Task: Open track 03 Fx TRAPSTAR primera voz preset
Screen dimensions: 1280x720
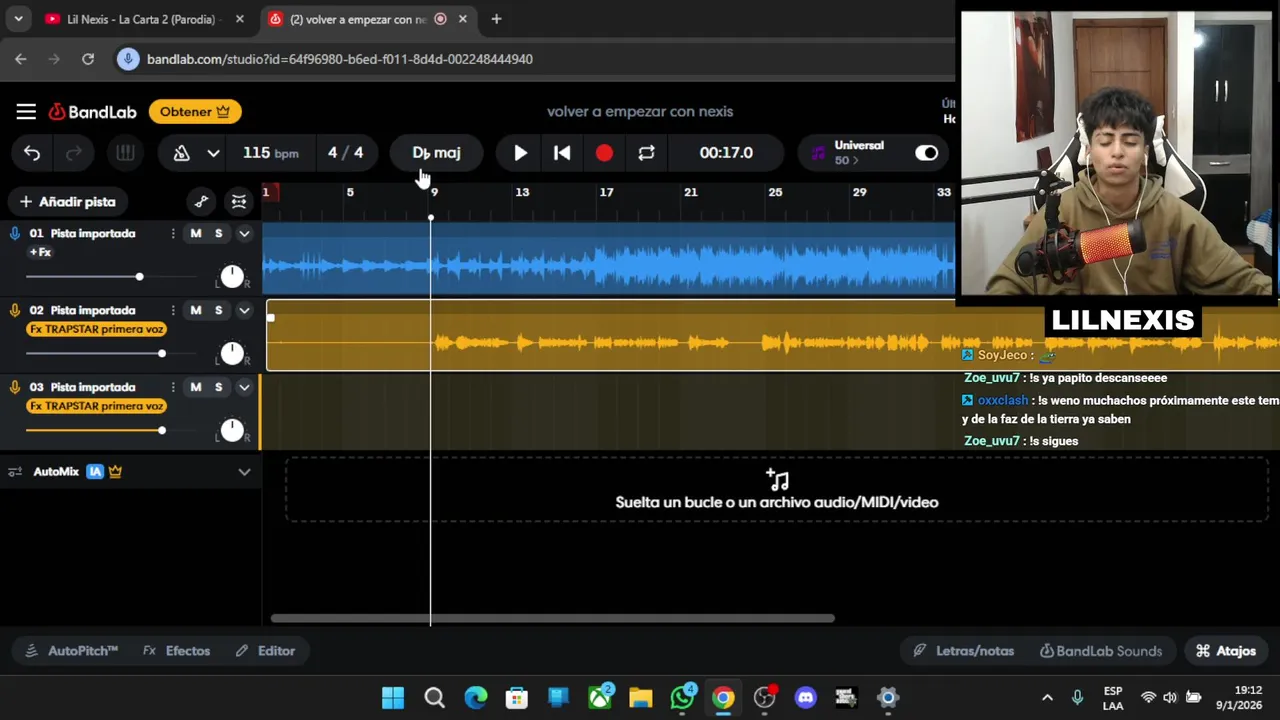Action: coord(97,407)
